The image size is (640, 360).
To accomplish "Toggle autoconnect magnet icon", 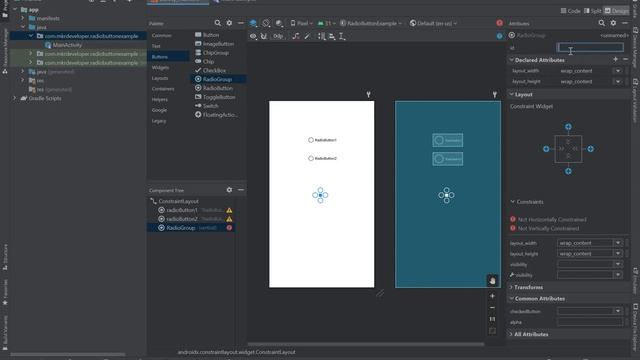I will [x=264, y=36].
